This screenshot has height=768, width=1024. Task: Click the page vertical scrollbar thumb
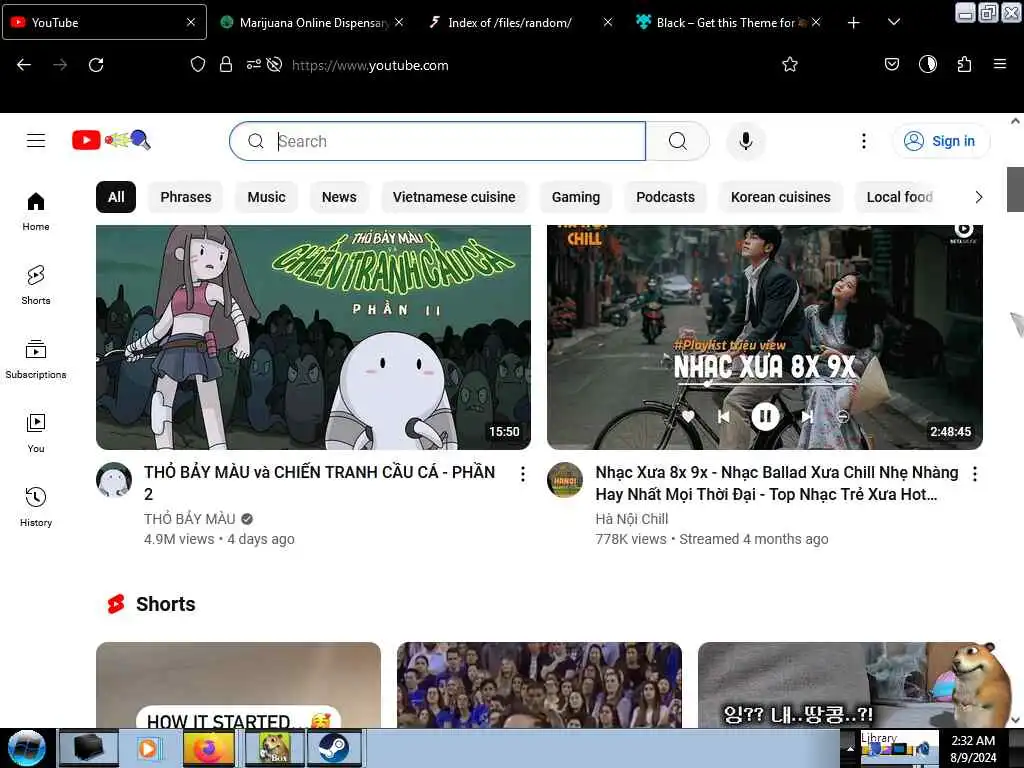pyautogui.click(x=1015, y=189)
